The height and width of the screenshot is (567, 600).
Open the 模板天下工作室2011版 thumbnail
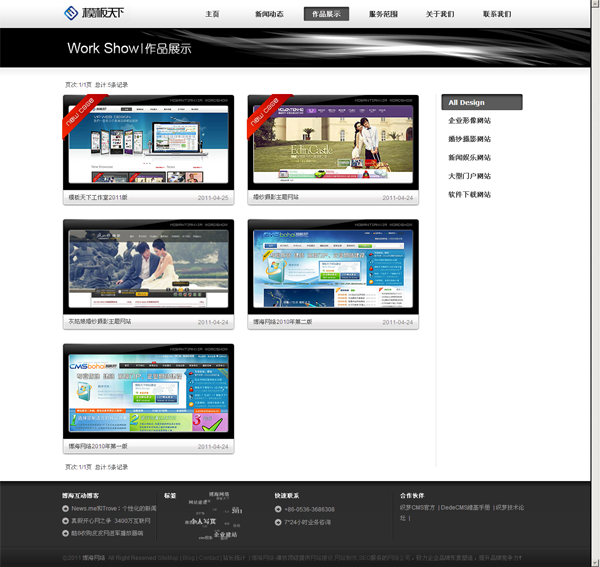[x=148, y=143]
